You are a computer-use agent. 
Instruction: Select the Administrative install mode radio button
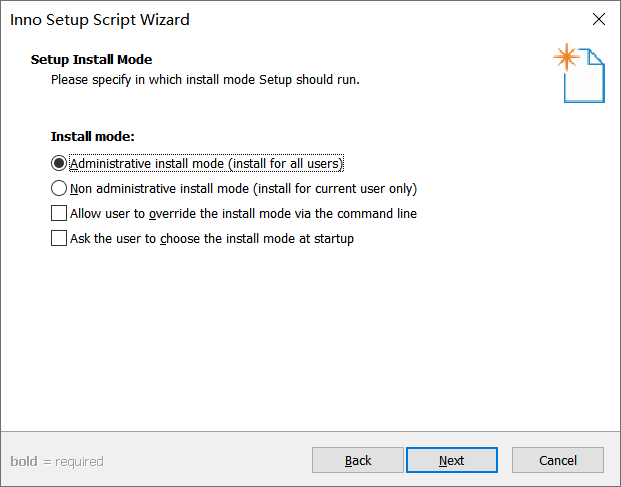point(59,163)
